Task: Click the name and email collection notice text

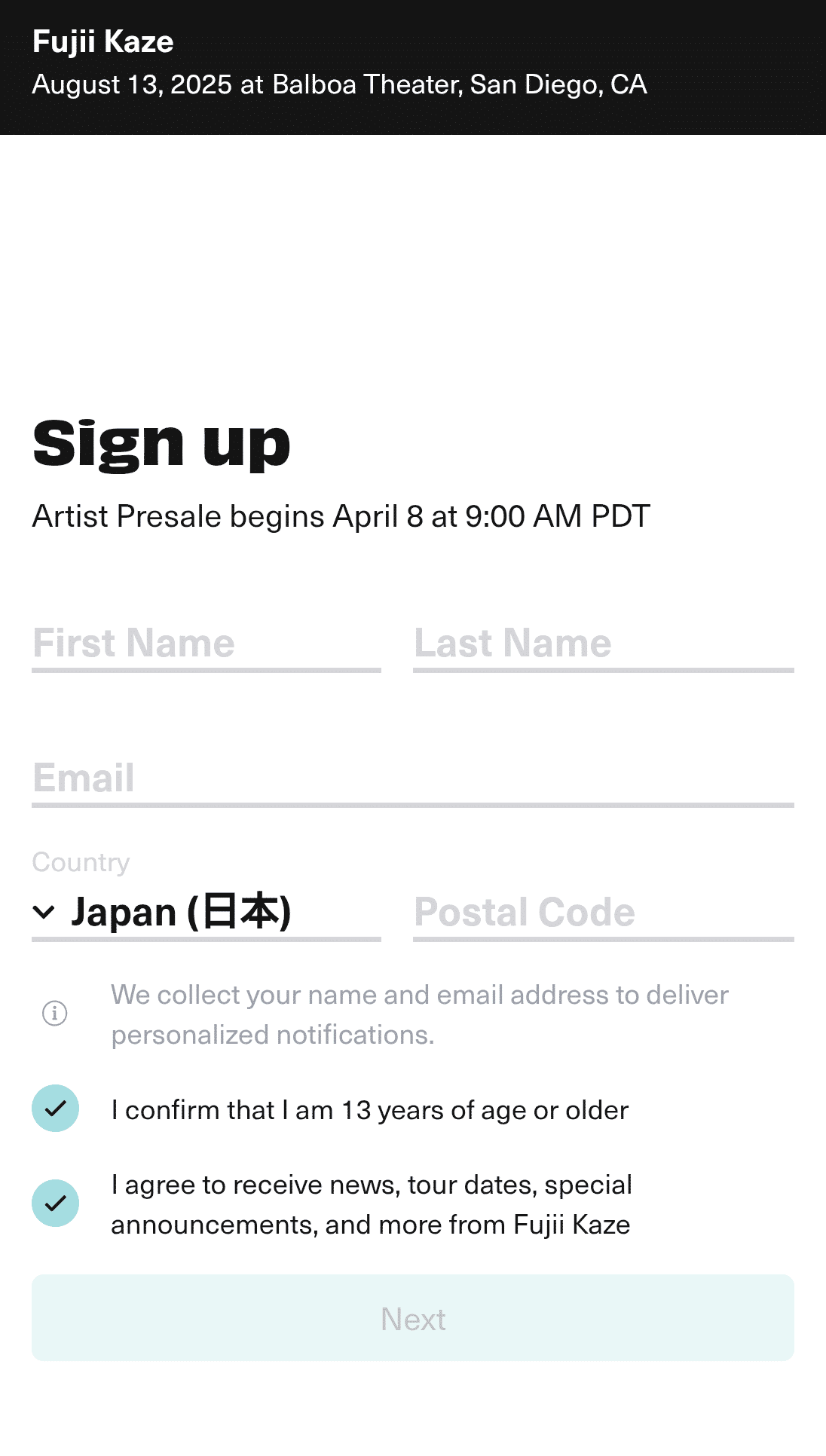Action: click(419, 1014)
